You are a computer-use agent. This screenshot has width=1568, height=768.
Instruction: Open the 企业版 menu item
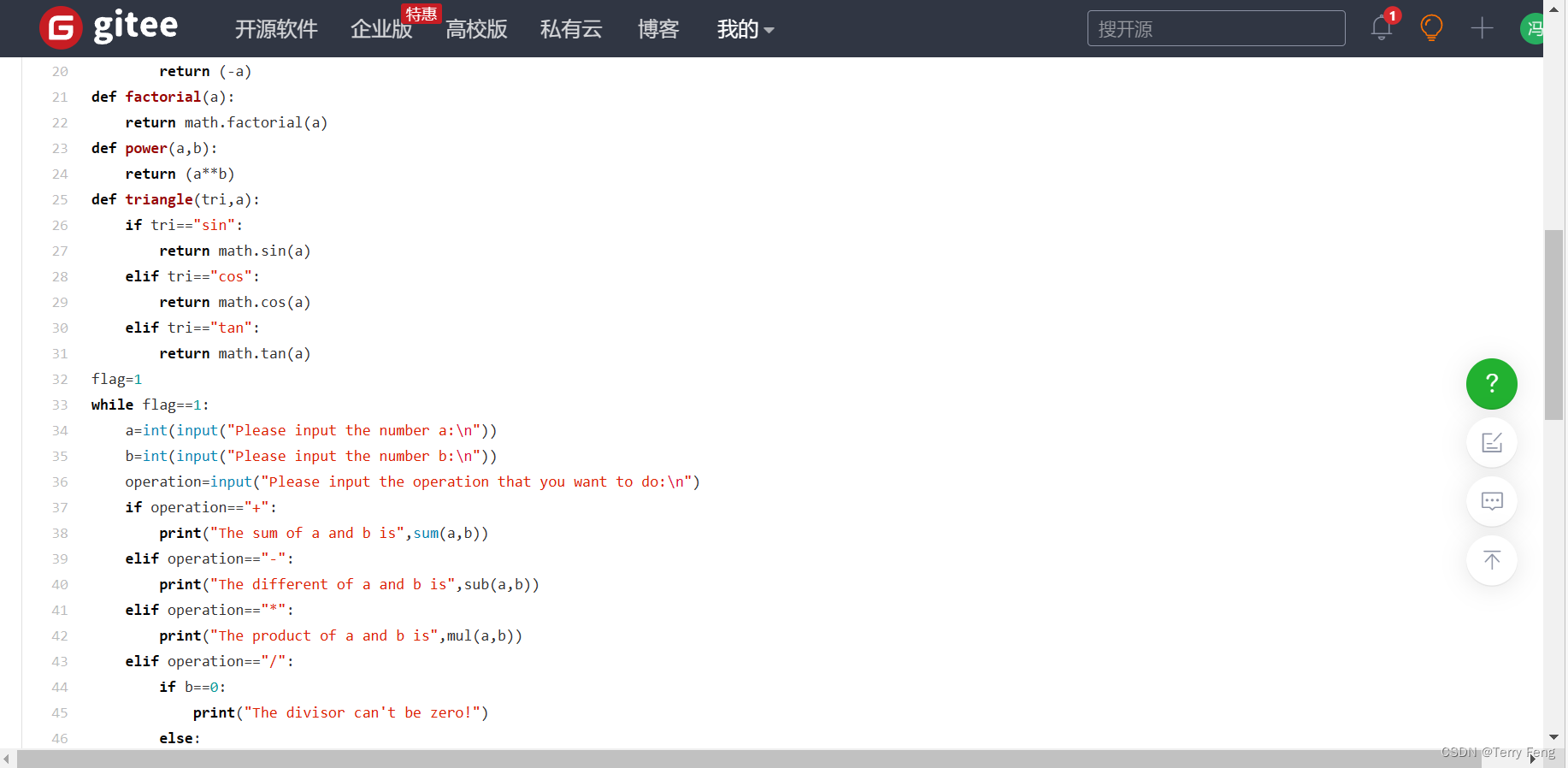click(381, 29)
